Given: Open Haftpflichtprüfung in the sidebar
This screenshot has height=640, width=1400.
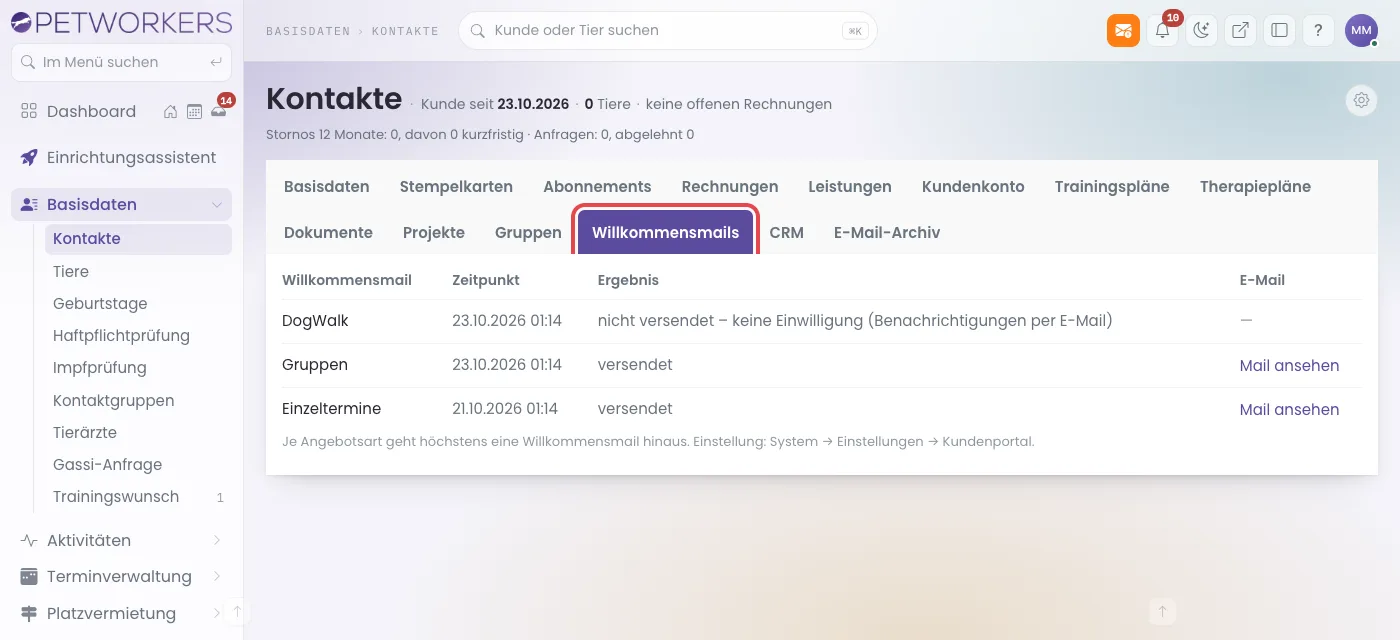Looking at the screenshot, I should [138, 335].
